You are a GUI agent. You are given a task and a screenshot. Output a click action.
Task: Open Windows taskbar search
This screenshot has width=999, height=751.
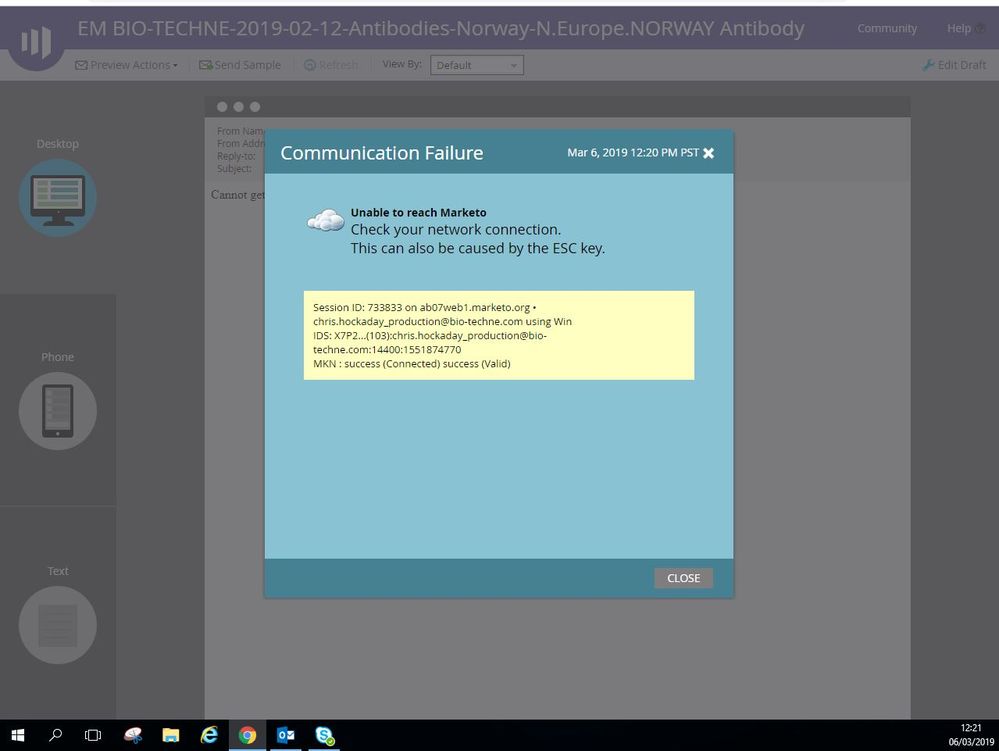point(55,735)
